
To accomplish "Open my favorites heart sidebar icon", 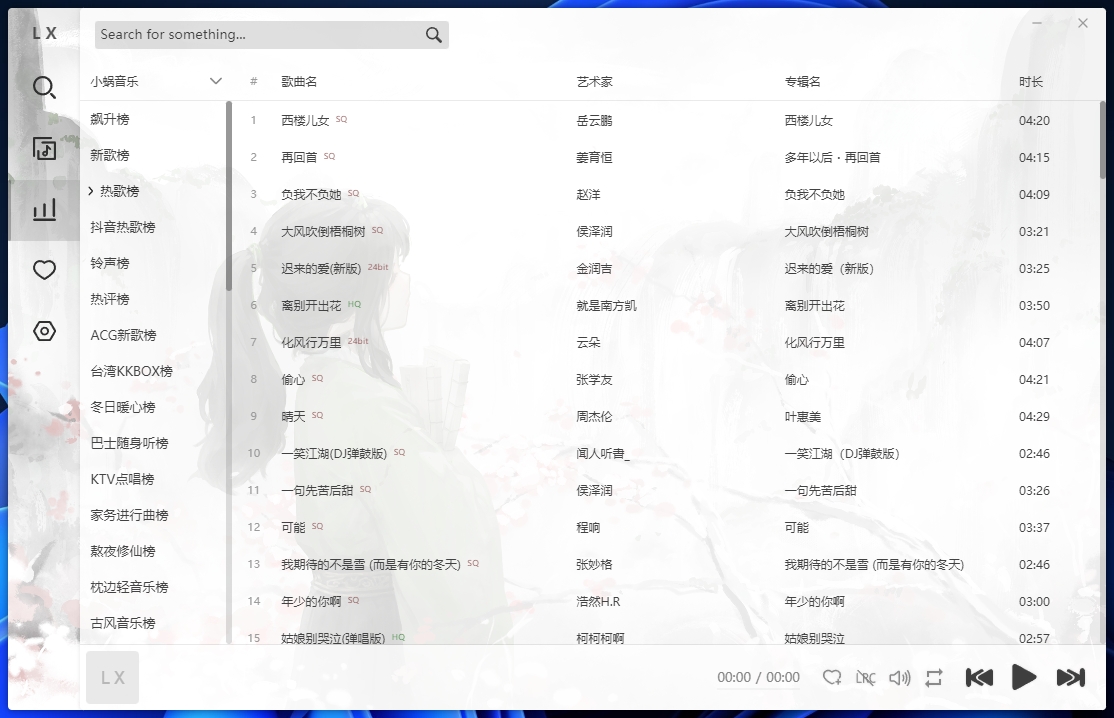I will tap(44, 270).
